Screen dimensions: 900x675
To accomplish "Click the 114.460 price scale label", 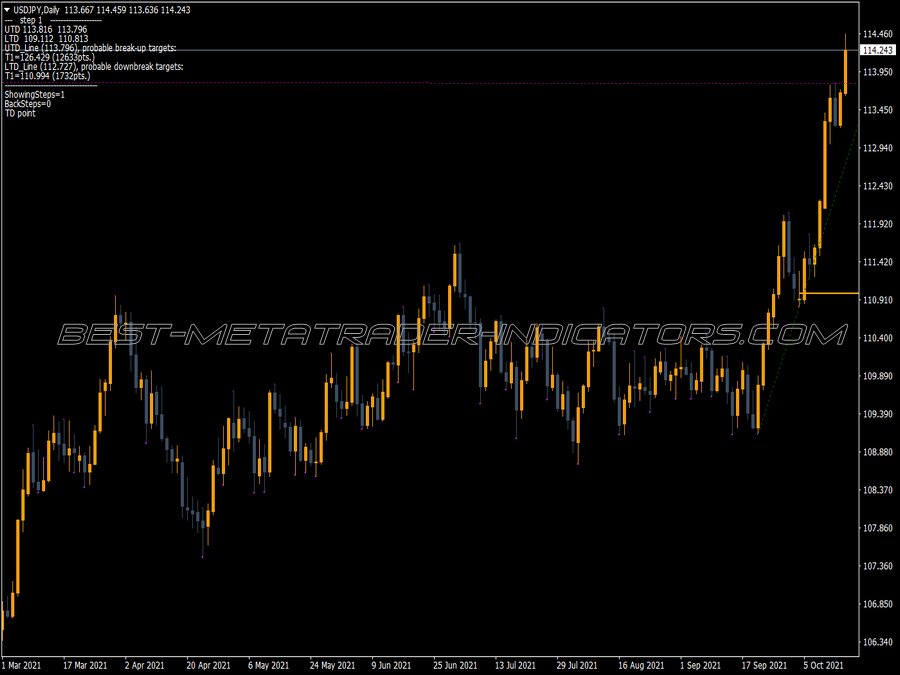I will [878, 34].
